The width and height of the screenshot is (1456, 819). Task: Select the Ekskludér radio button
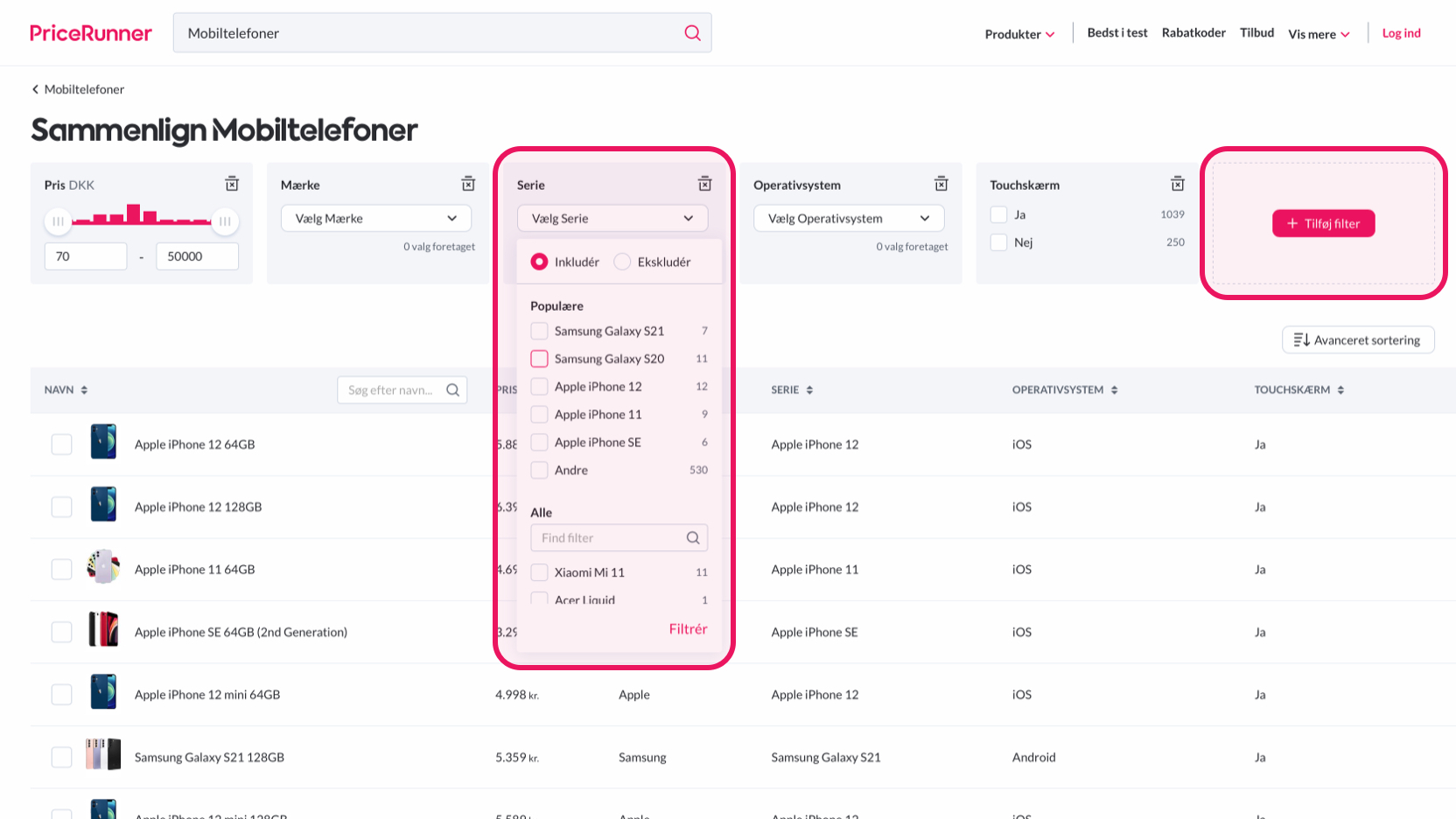(x=622, y=262)
